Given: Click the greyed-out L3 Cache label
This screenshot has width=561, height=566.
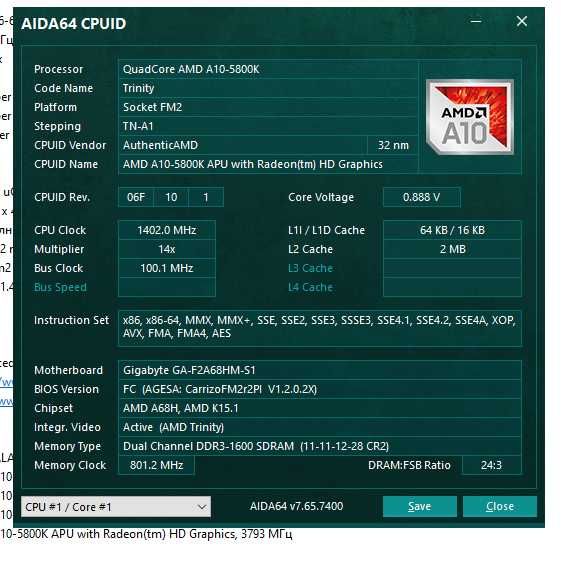Looking at the screenshot, I should click(310, 268).
